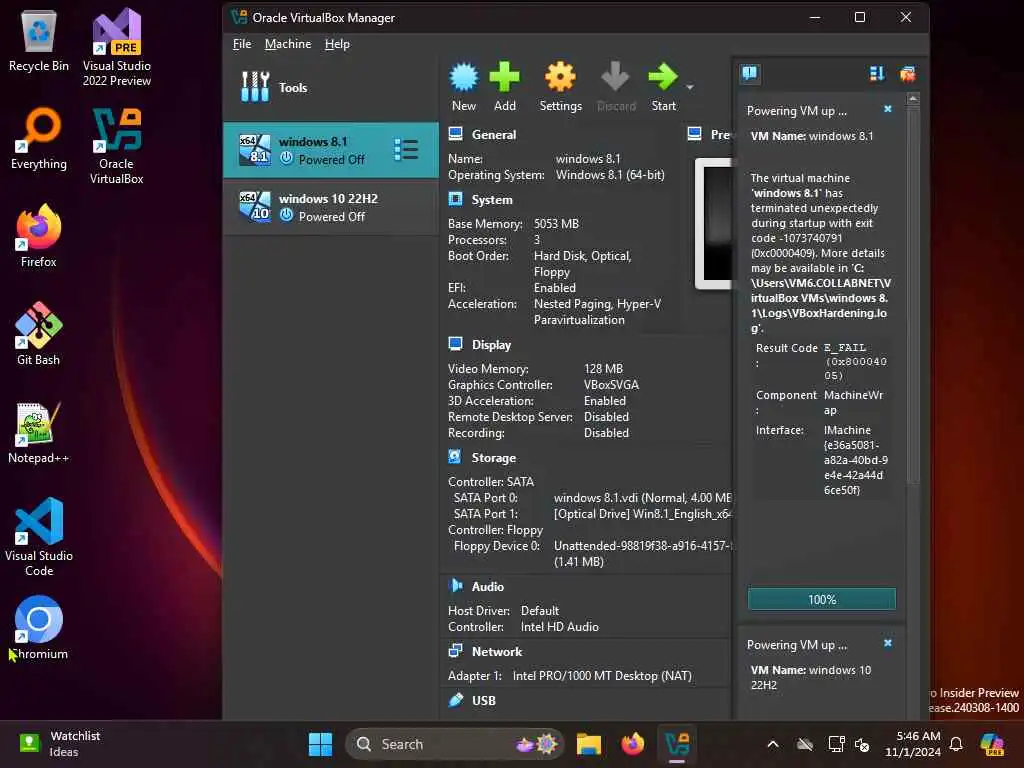
Task: Click the USB plug icon
Action: coord(455,699)
